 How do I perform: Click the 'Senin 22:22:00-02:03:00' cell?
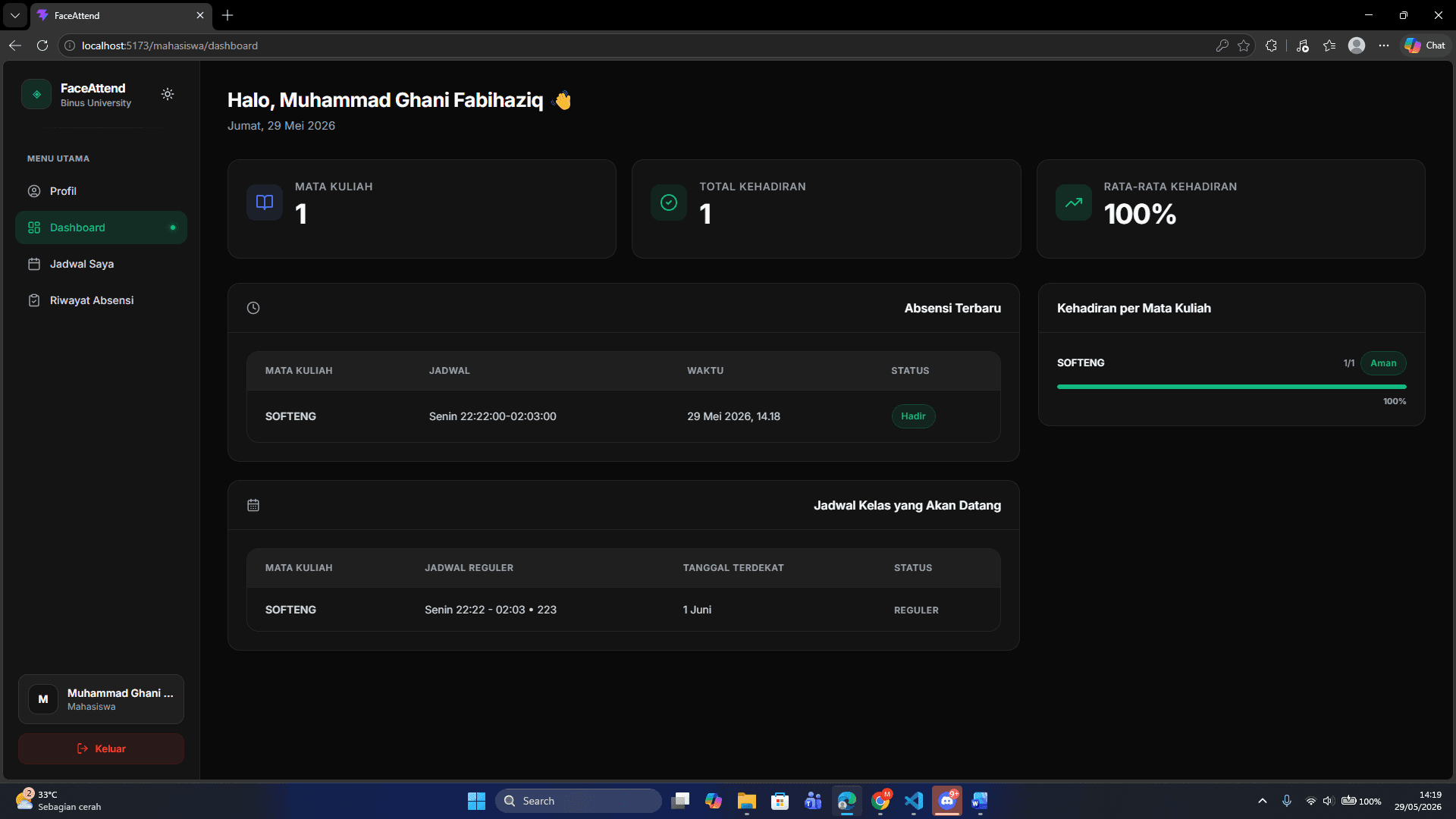coord(492,416)
